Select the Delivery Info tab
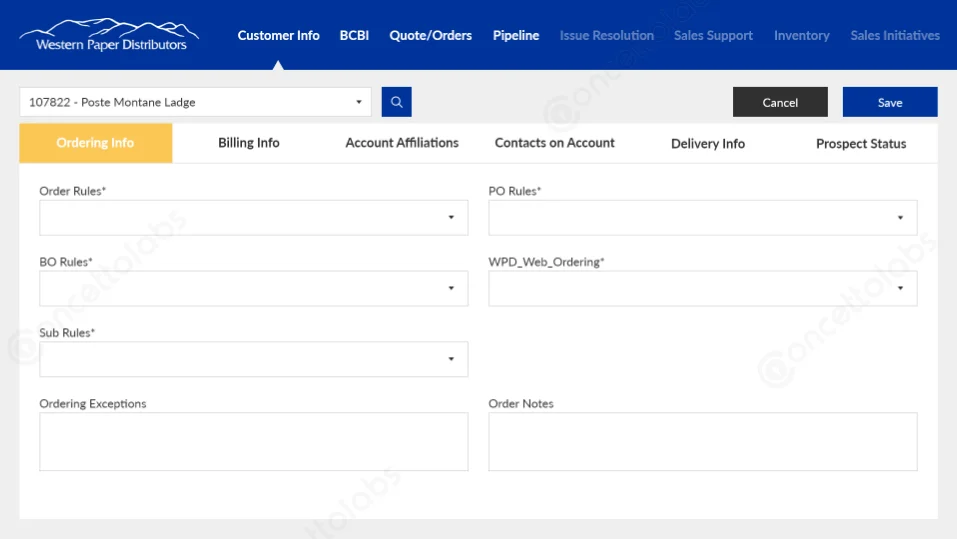Screen dimensions: 957x539 [x=708, y=144]
